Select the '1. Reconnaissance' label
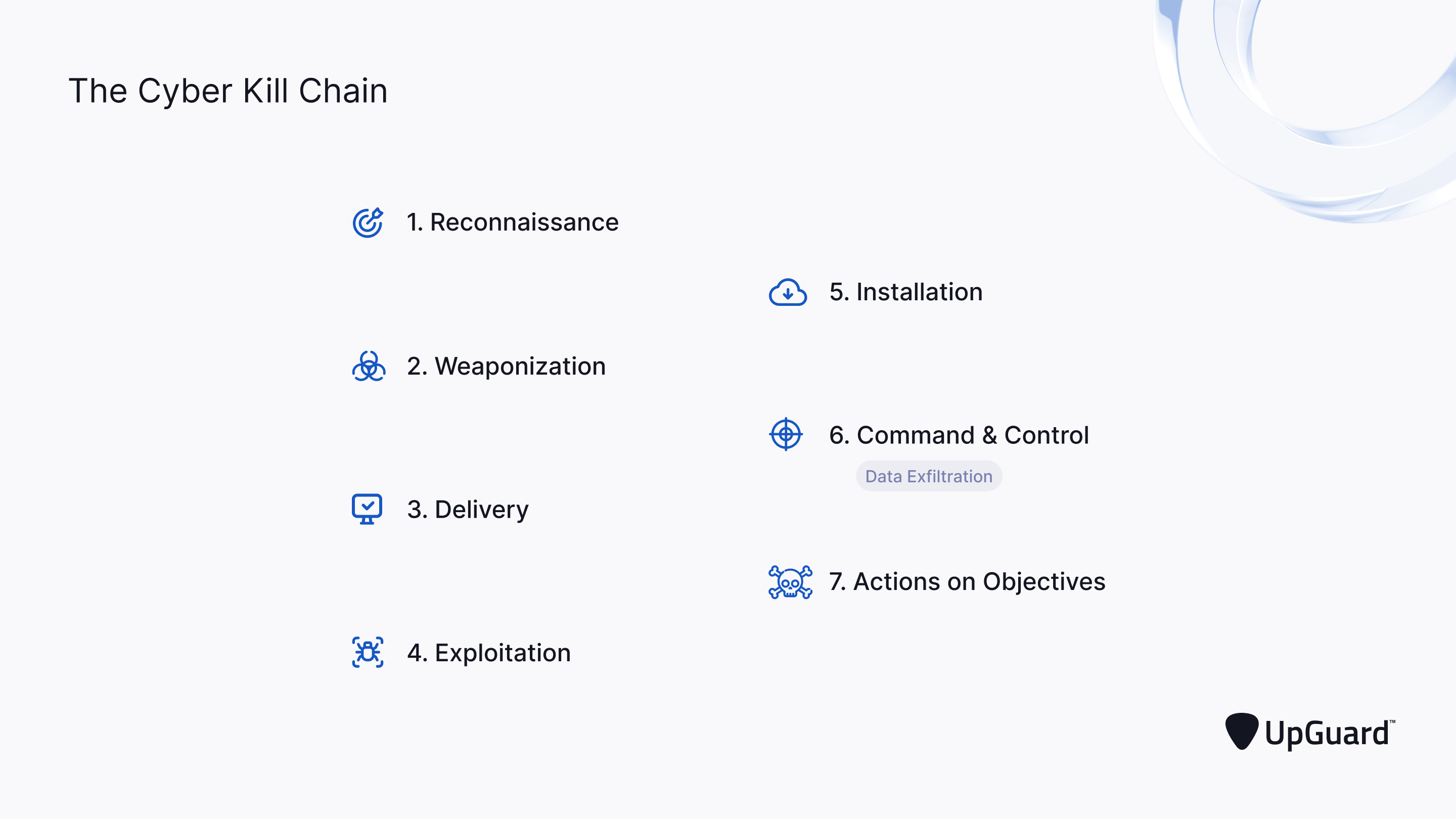1456x819 pixels. (x=513, y=222)
